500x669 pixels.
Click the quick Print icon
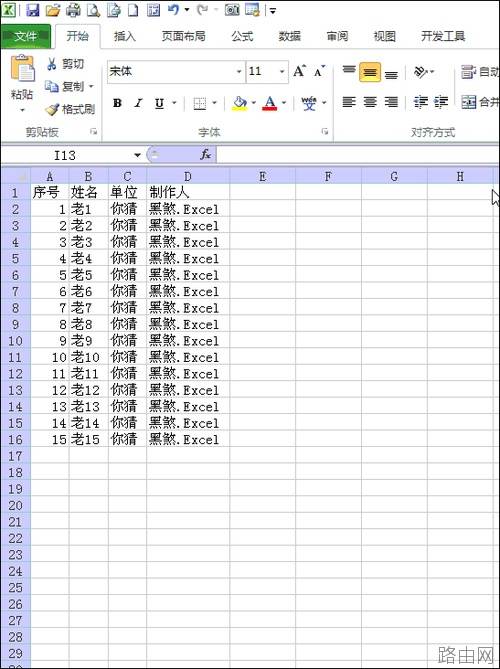point(73,9)
